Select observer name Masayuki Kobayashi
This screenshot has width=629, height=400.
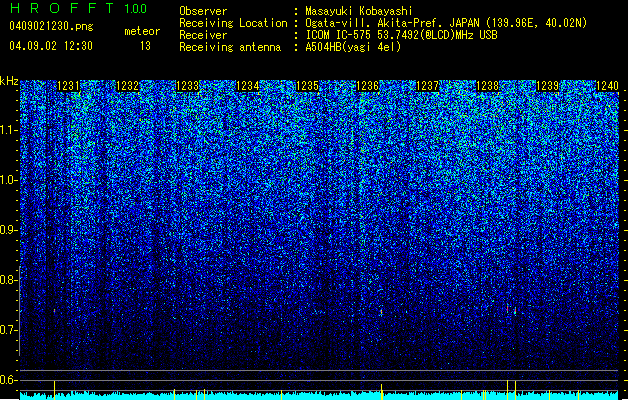pos(359,11)
